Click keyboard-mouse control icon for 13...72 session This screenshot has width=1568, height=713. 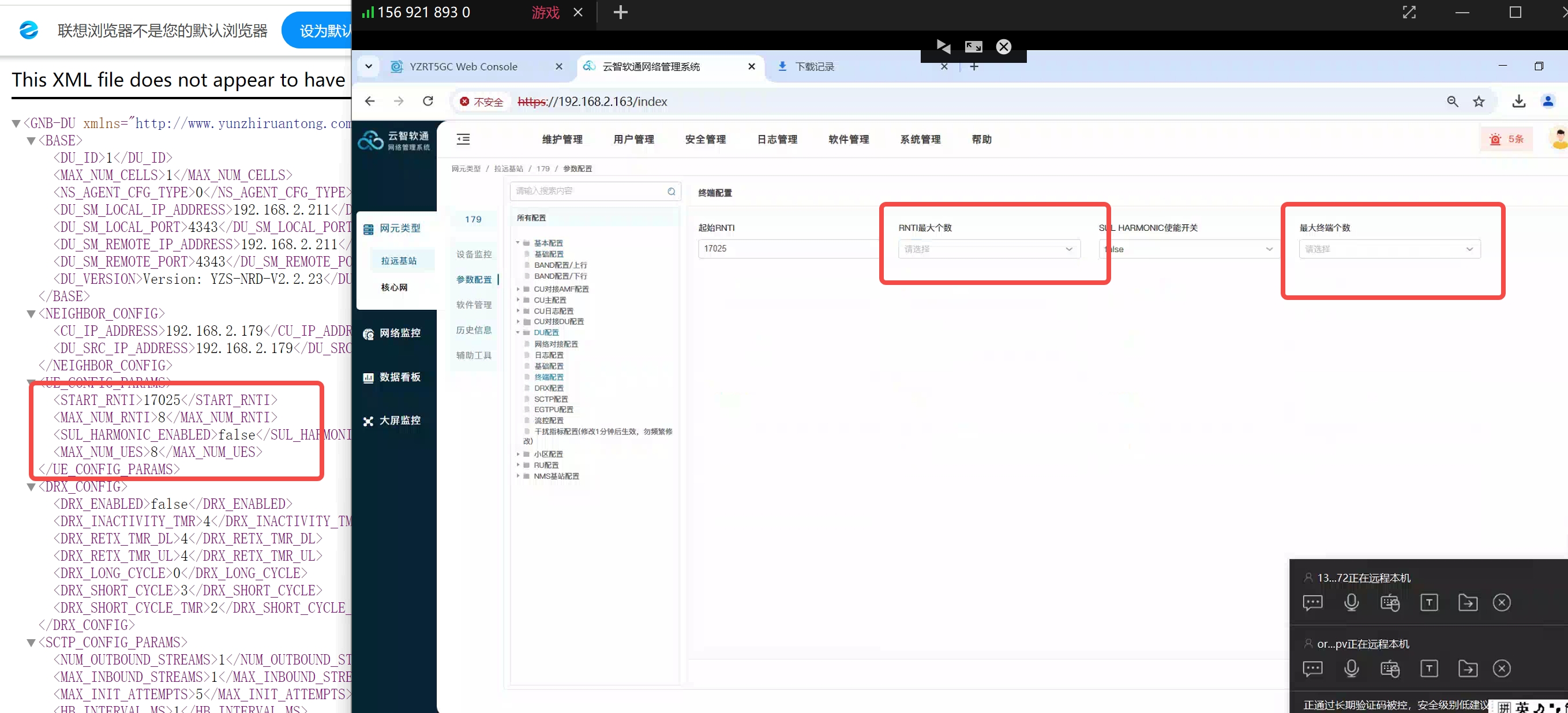tap(1390, 603)
